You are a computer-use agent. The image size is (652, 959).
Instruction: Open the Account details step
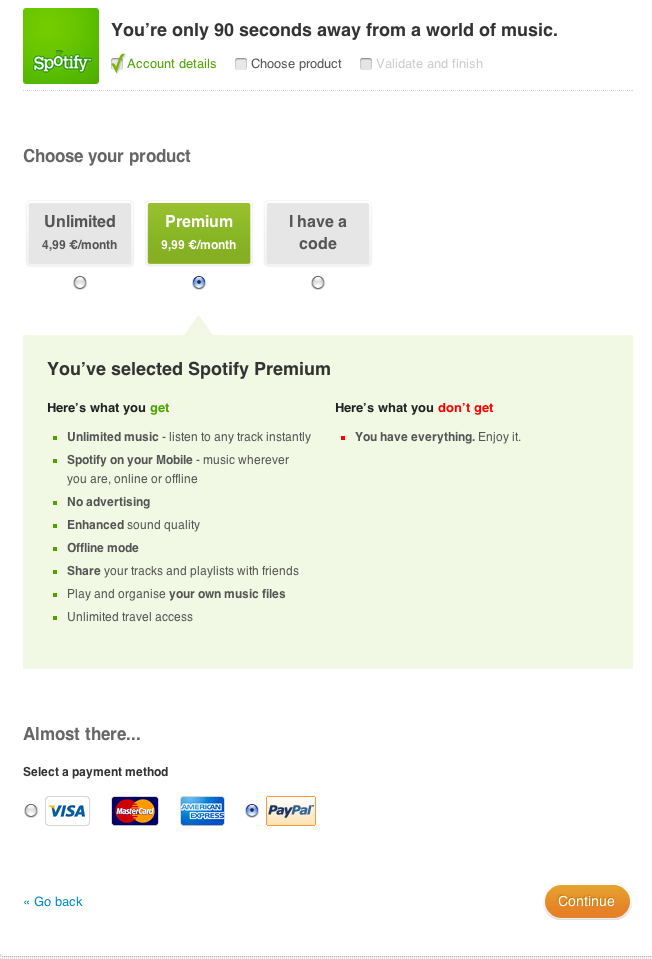click(171, 64)
